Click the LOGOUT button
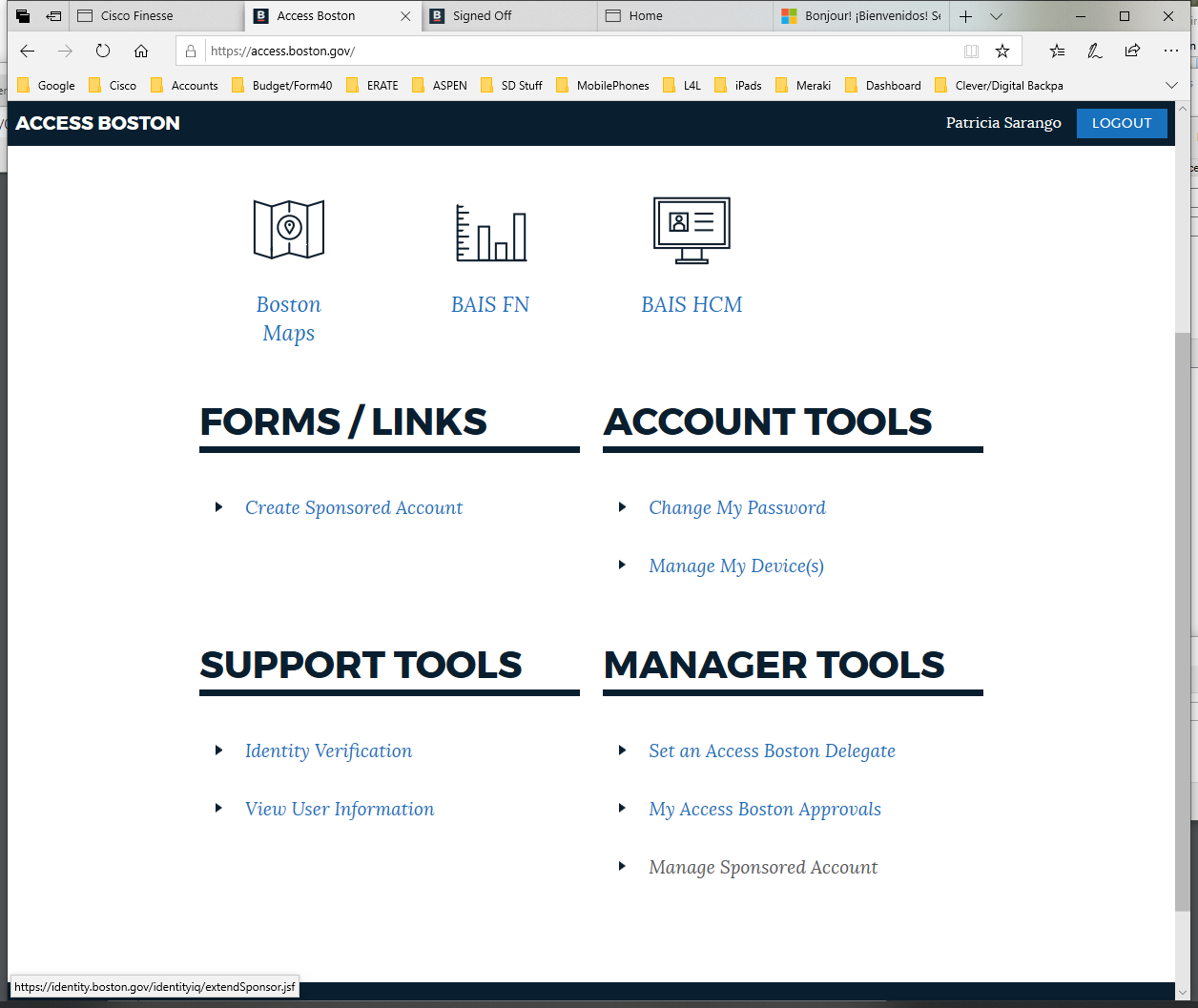Image resolution: width=1198 pixels, height=1008 pixels. (x=1122, y=123)
